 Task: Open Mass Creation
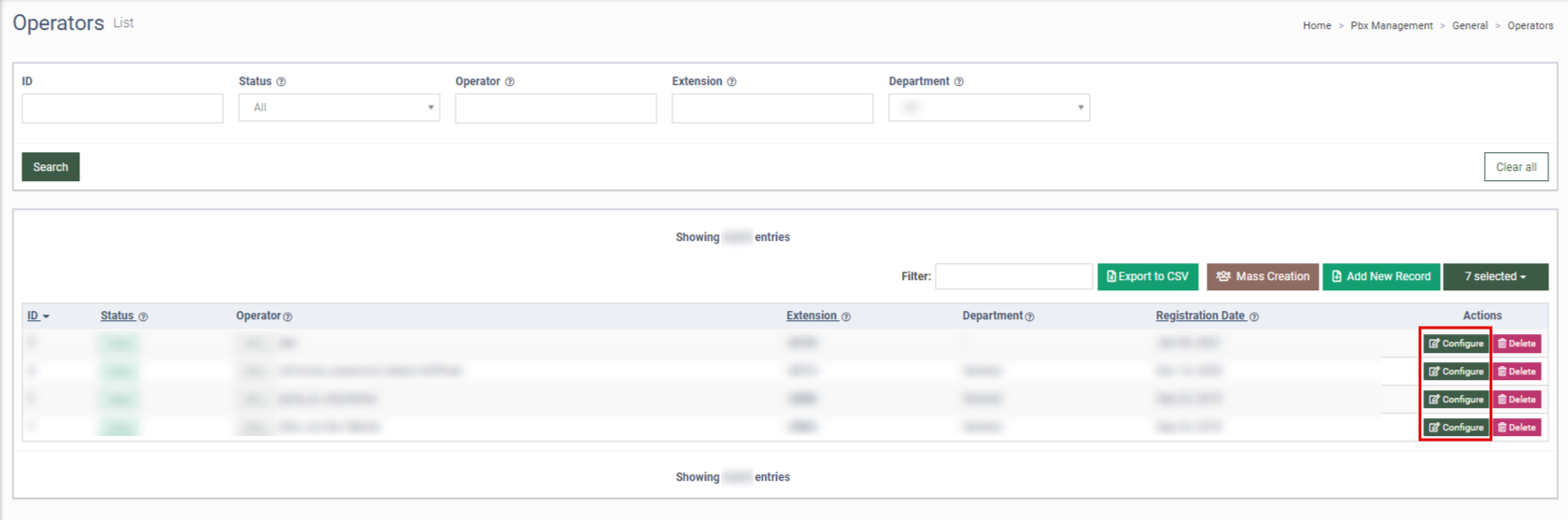(x=1263, y=276)
